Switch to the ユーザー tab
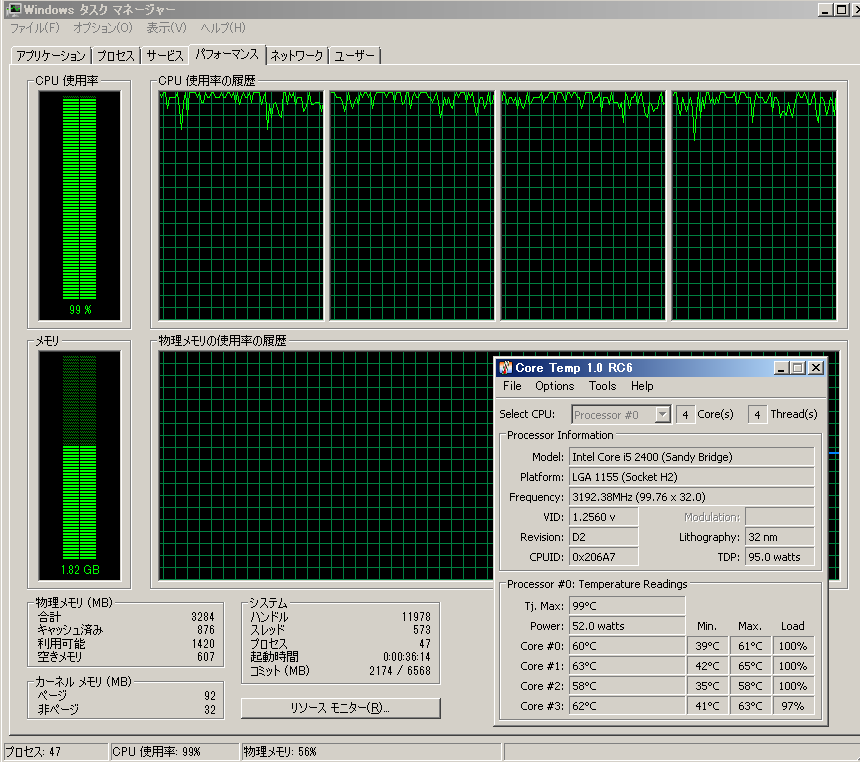 354,55
